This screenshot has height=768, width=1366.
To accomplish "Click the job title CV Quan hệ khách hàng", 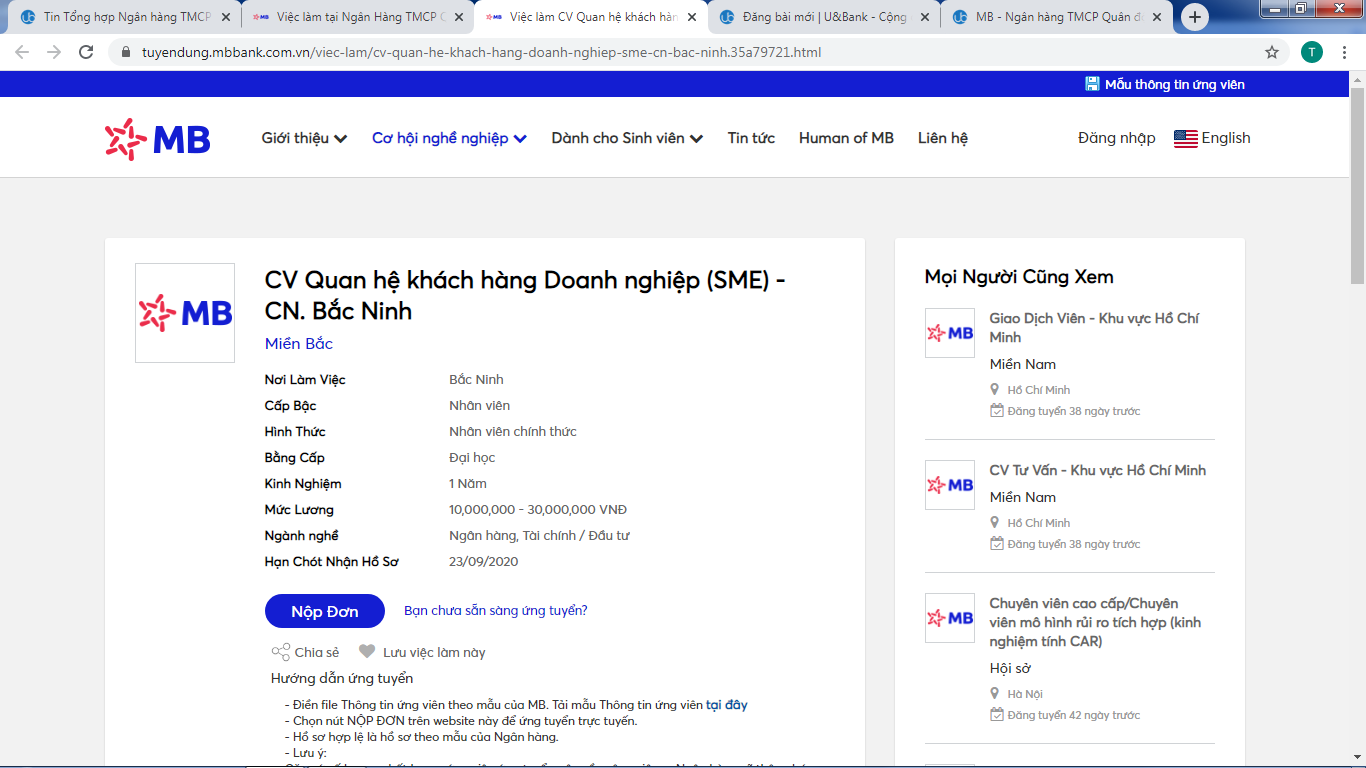I will coord(525,295).
